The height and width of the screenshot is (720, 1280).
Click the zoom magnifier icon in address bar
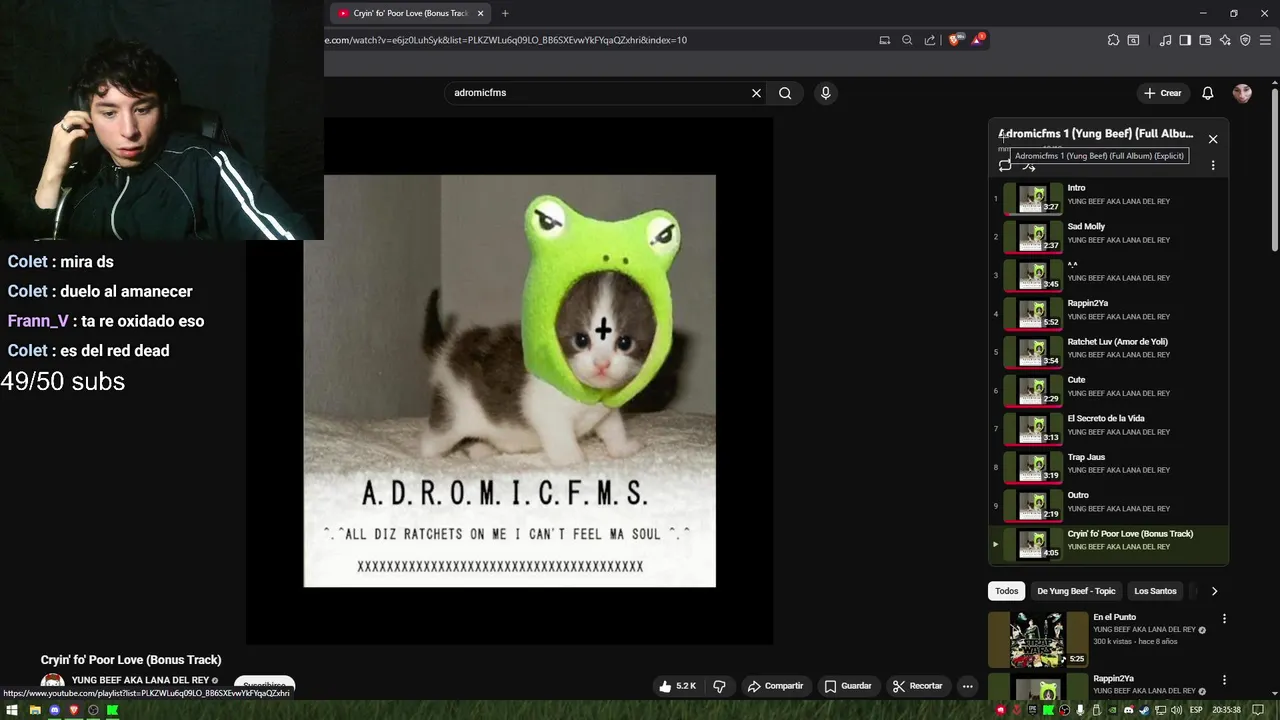click(x=907, y=40)
